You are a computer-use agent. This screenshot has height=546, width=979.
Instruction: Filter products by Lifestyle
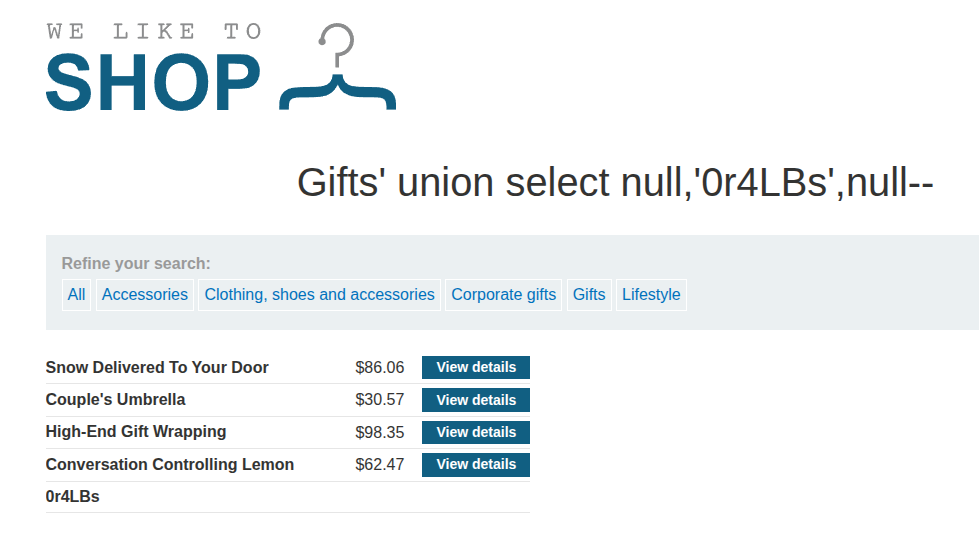click(x=651, y=294)
